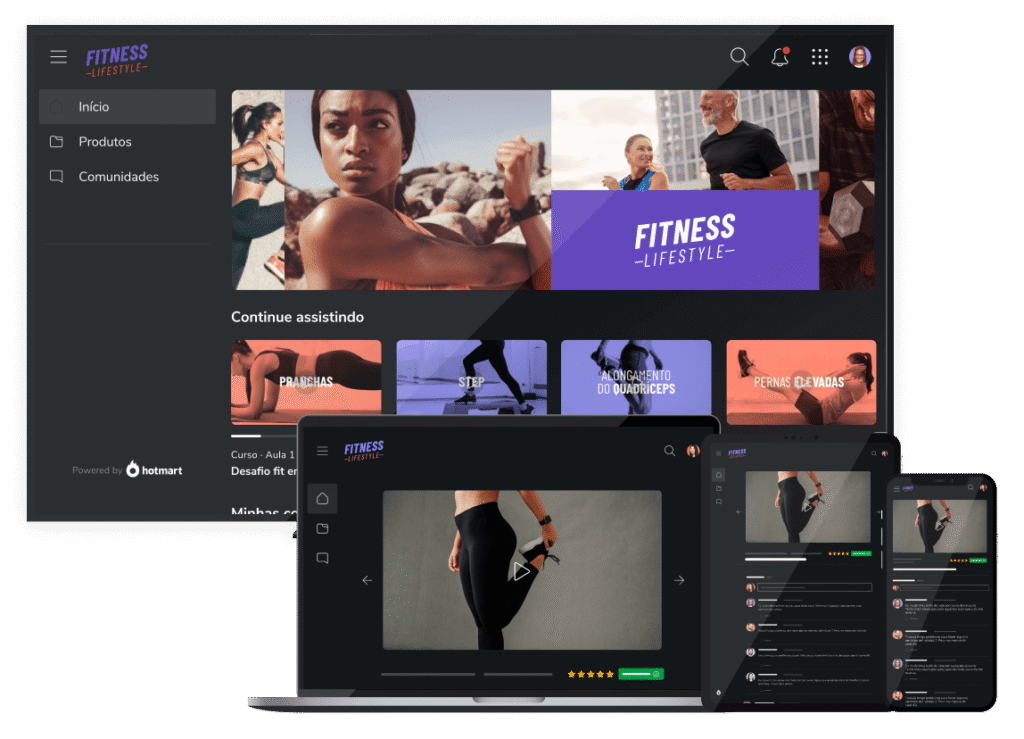Open Alongamento do Quadríceps thumbnail
Image resolution: width=1024 pixels, height=739 pixels.
tap(636, 380)
